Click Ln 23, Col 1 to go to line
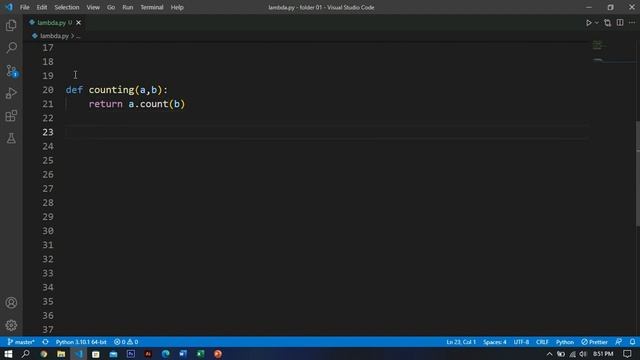 (x=461, y=342)
